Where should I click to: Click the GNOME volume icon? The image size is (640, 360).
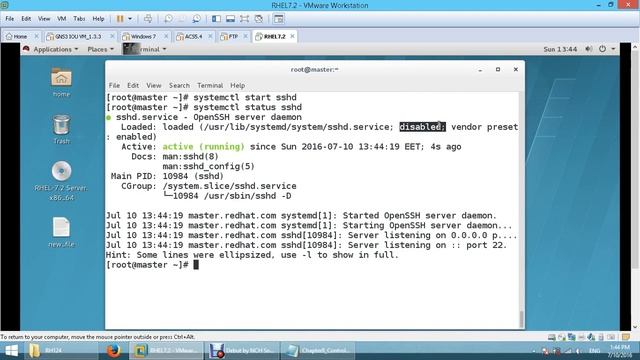tap(589, 49)
